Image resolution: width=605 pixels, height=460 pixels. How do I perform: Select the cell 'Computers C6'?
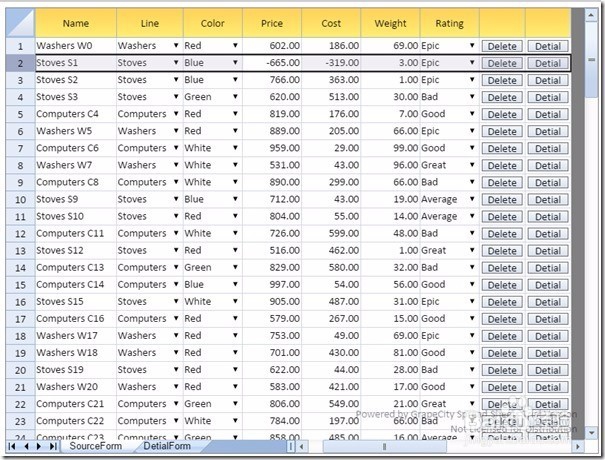click(x=76, y=148)
